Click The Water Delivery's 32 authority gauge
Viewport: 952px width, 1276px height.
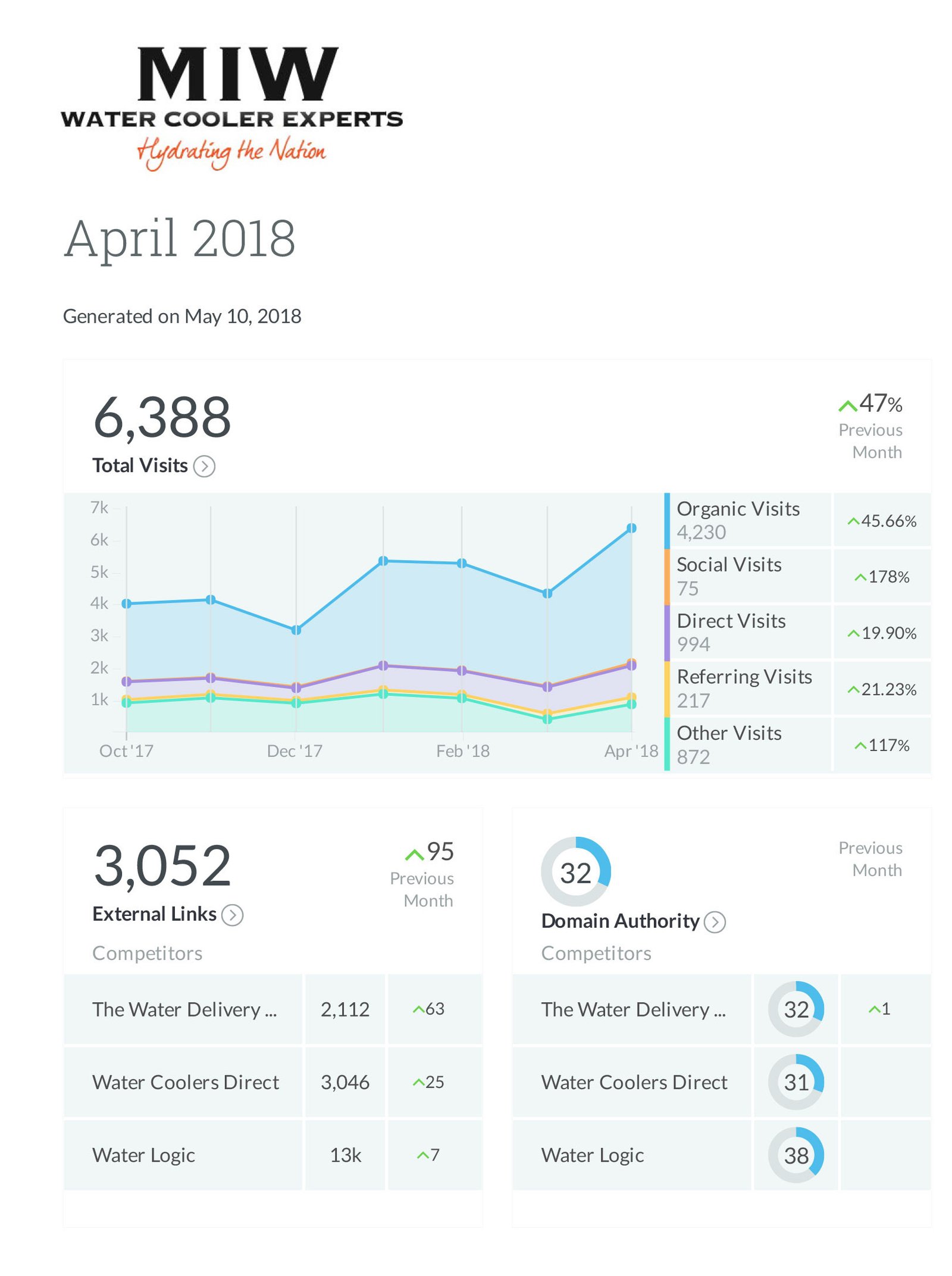pos(796,1009)
